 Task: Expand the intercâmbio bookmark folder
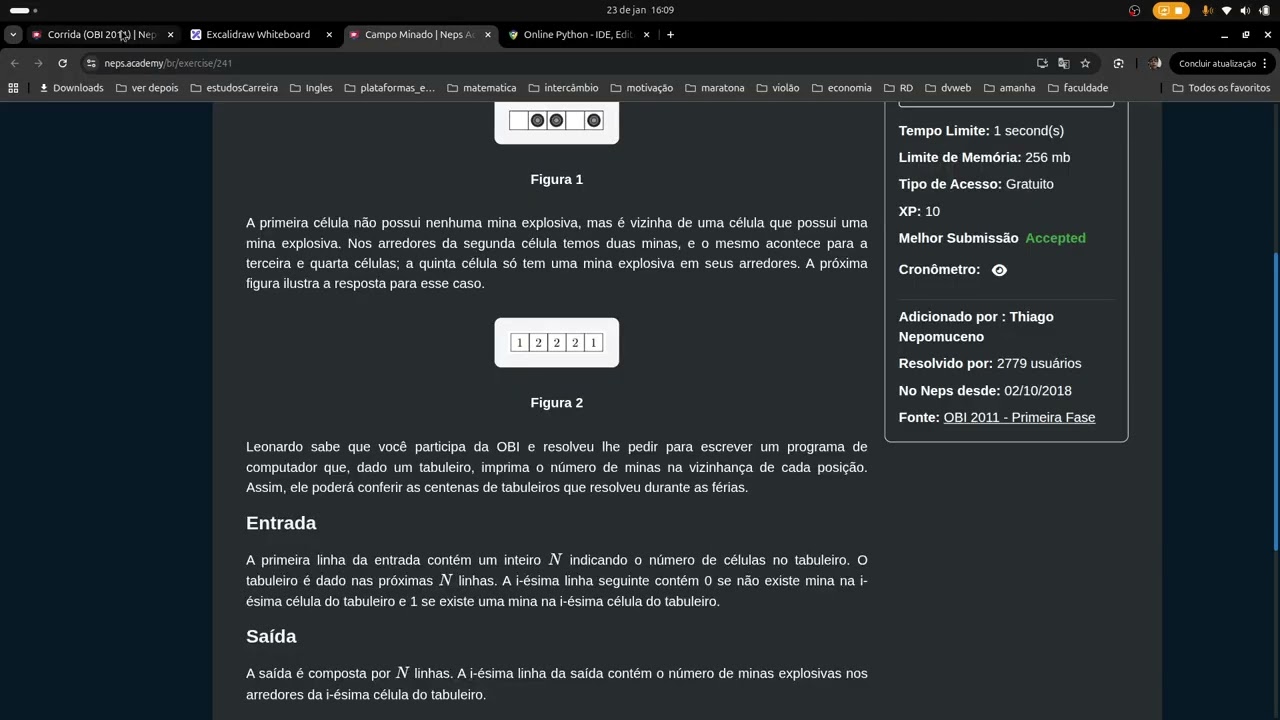tap(563, 88)
